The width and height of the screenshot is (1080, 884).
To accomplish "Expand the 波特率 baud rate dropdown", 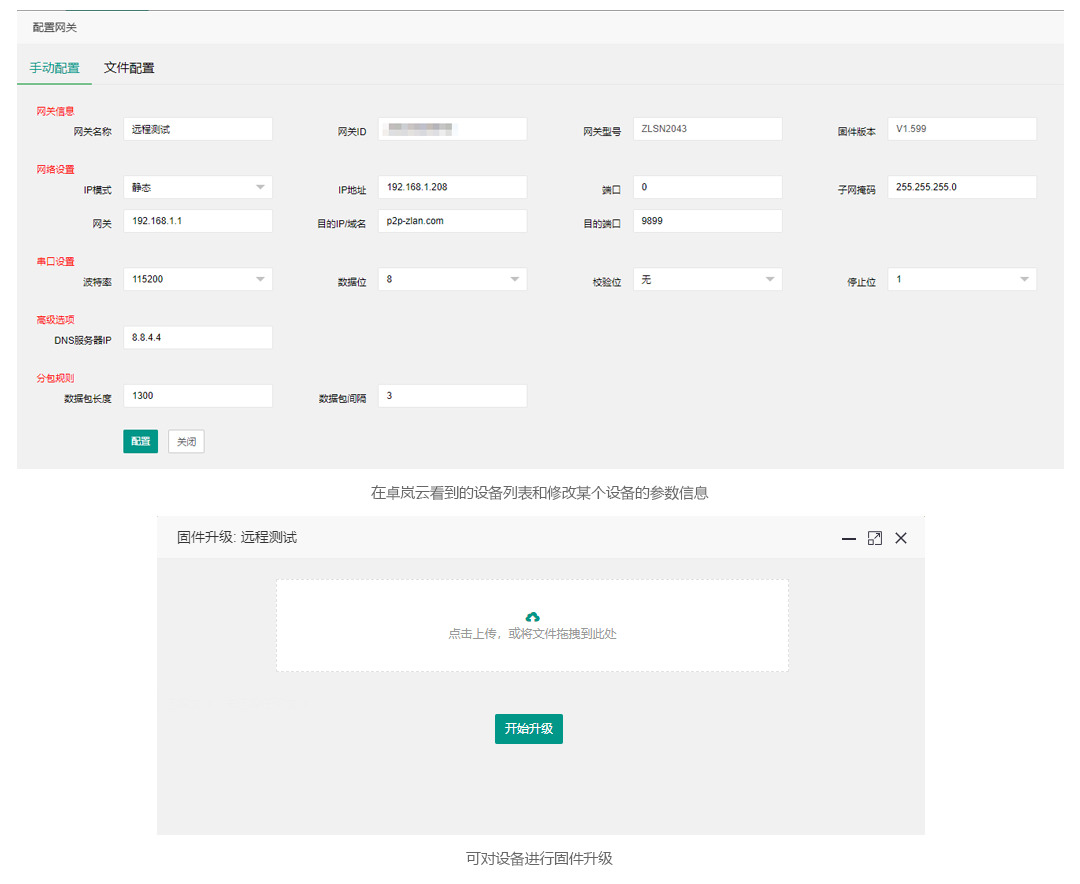I will [198, 279].
